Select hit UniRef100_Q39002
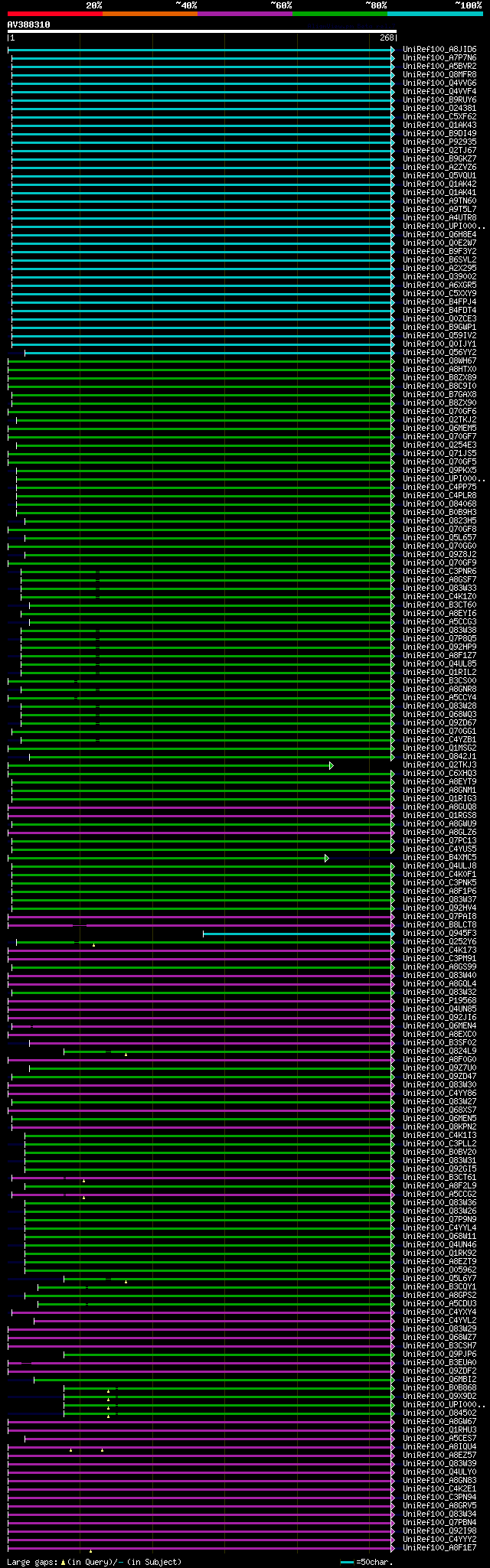 point(439,277)
